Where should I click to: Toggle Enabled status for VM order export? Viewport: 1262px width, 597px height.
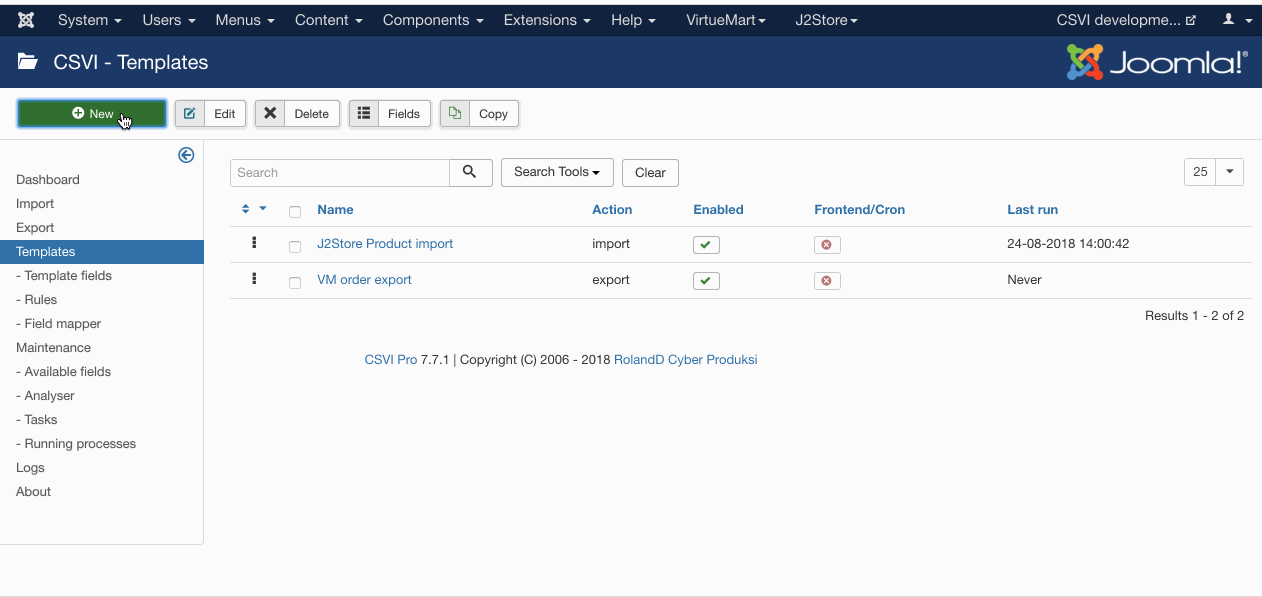(706, 281)
